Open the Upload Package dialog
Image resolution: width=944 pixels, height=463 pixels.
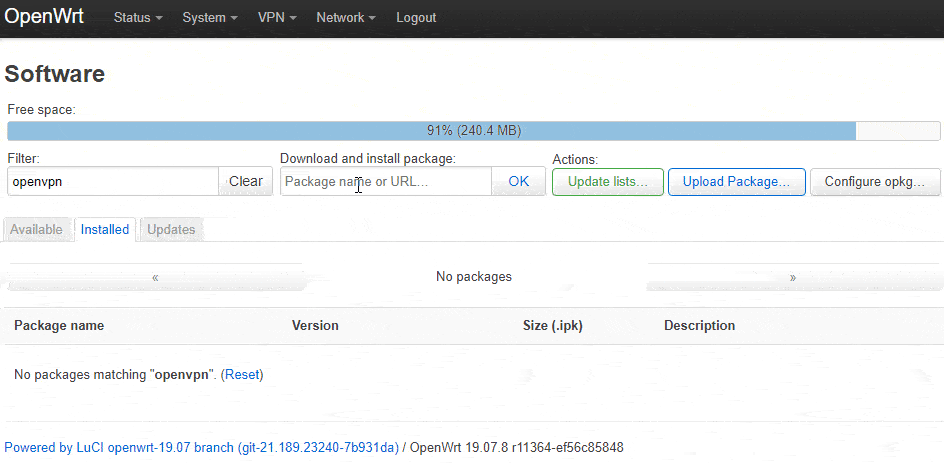[736, 182]
